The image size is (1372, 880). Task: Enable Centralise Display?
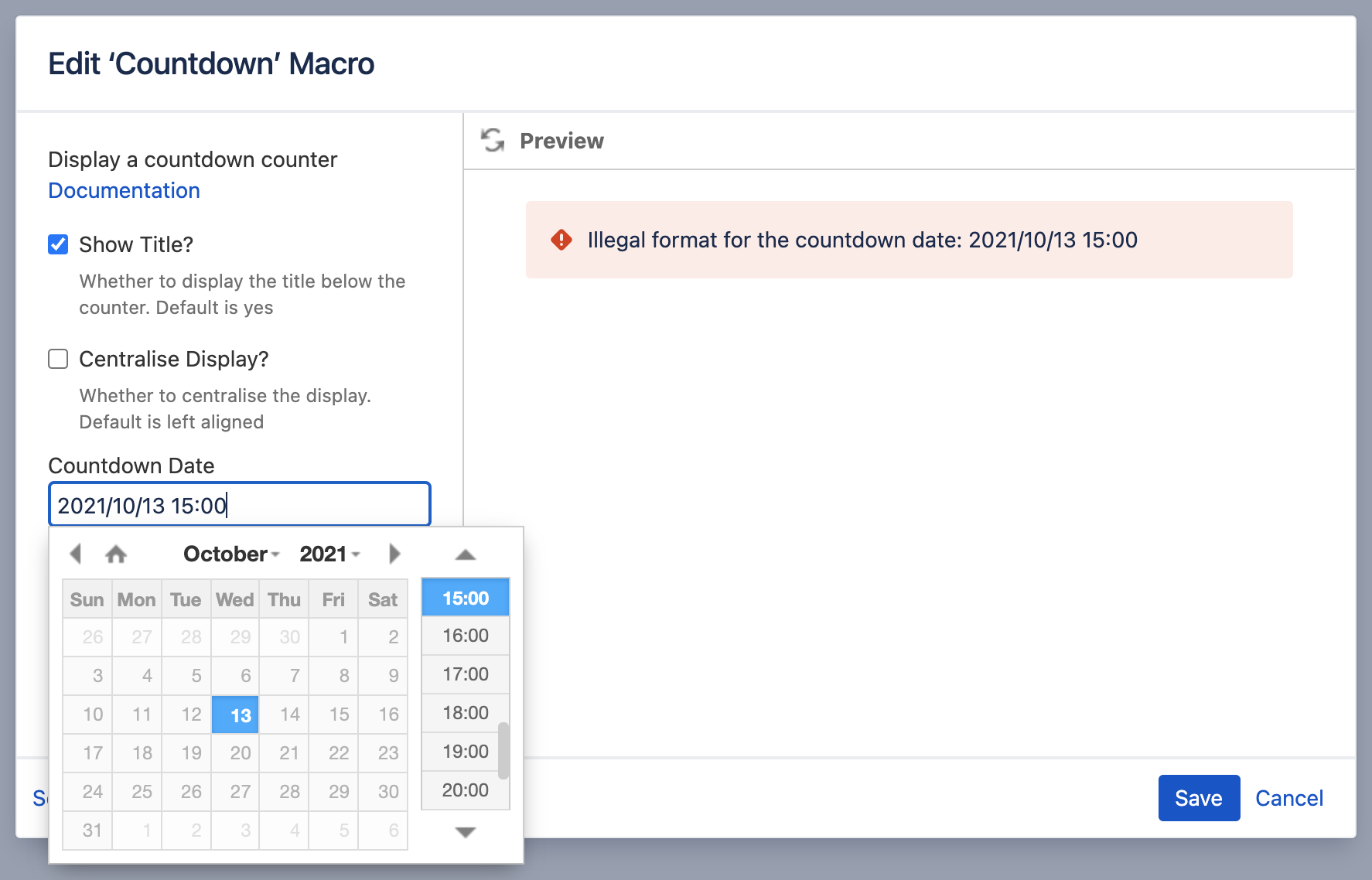(57, 359)
